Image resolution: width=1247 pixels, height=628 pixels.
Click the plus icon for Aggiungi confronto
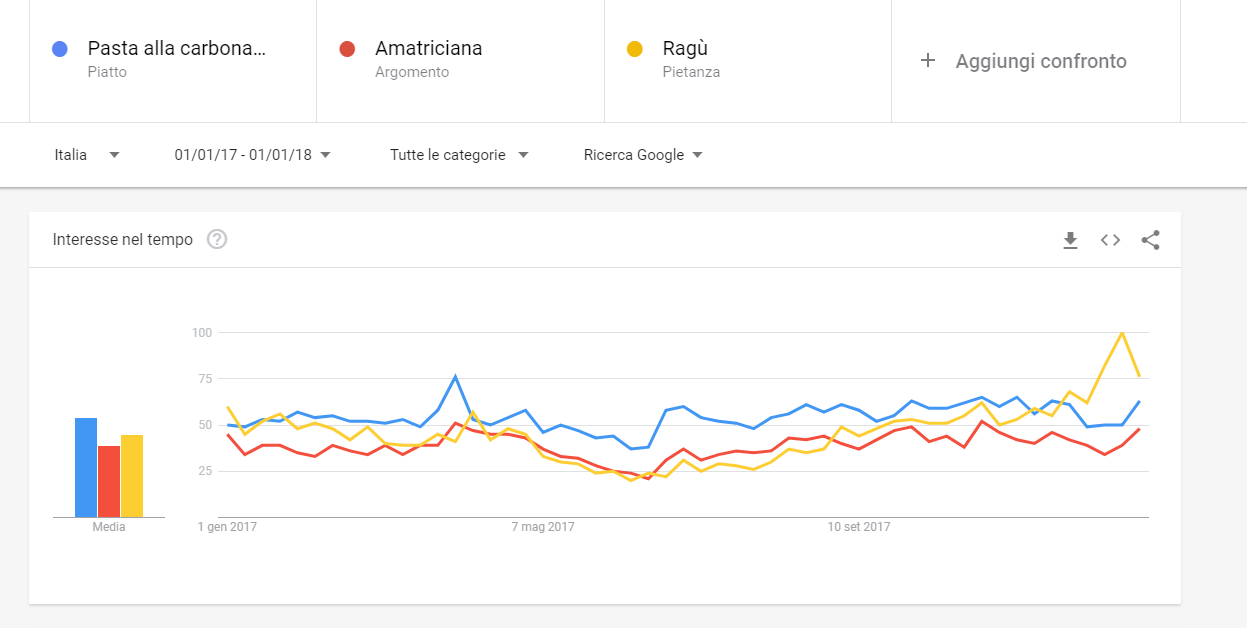pyautogui.click(x=928, y=61)
